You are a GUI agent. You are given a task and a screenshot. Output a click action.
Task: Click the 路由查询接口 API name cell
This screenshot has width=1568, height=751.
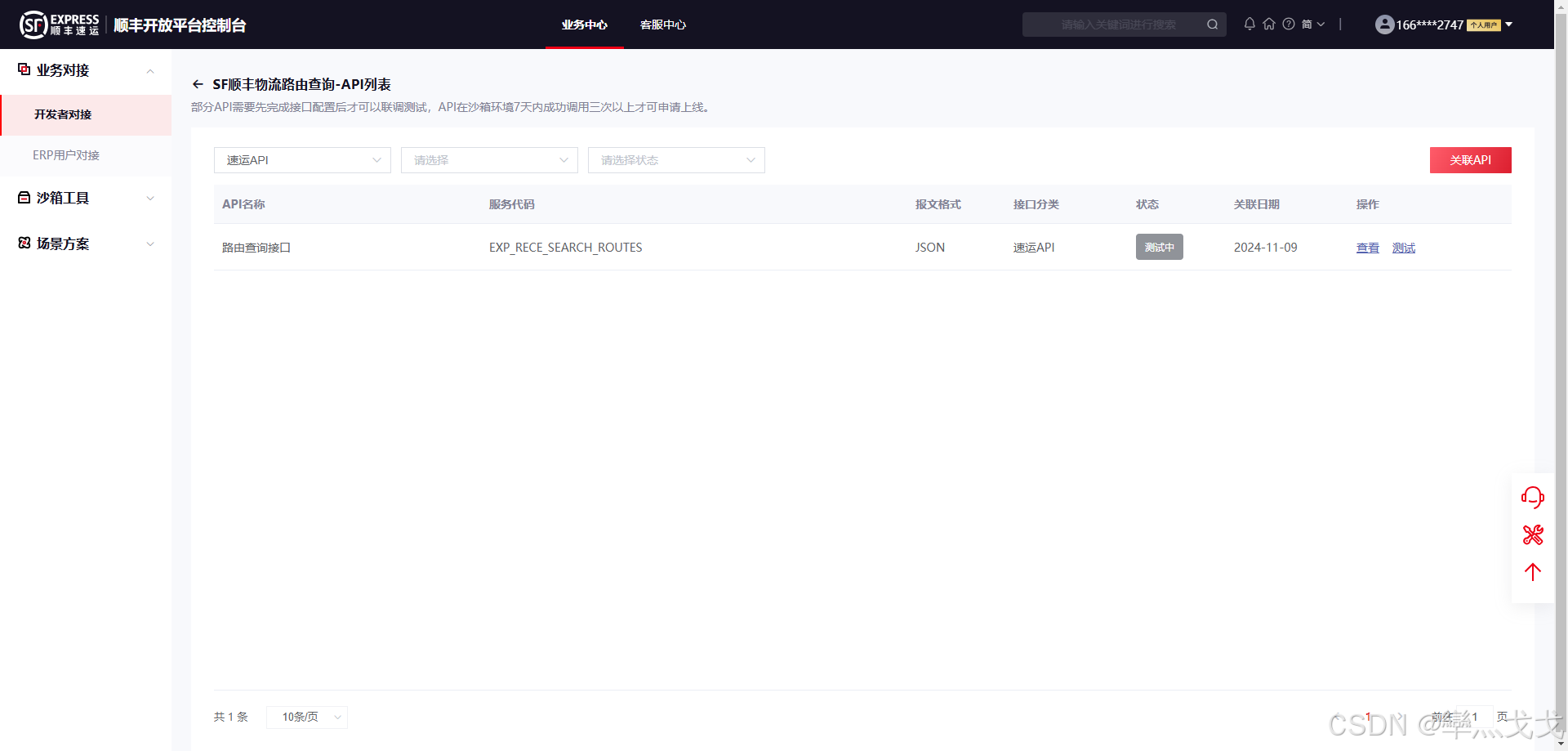pyautogui.click(x=256, y=248)
